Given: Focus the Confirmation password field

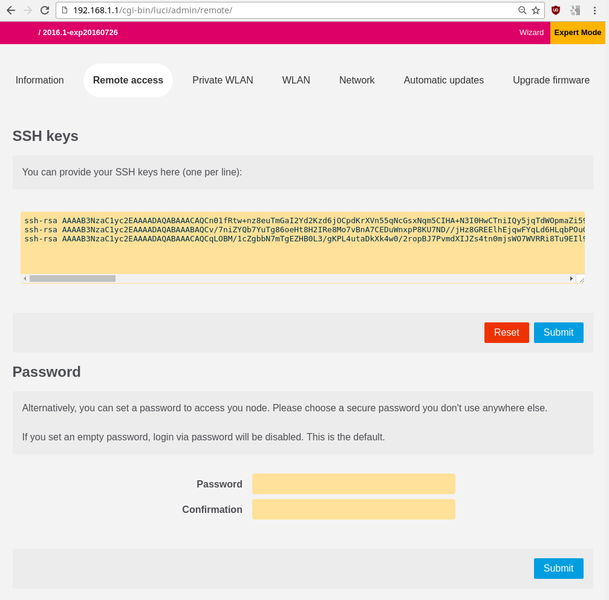Looking at the screenshot, I should [x=353, y=509].
